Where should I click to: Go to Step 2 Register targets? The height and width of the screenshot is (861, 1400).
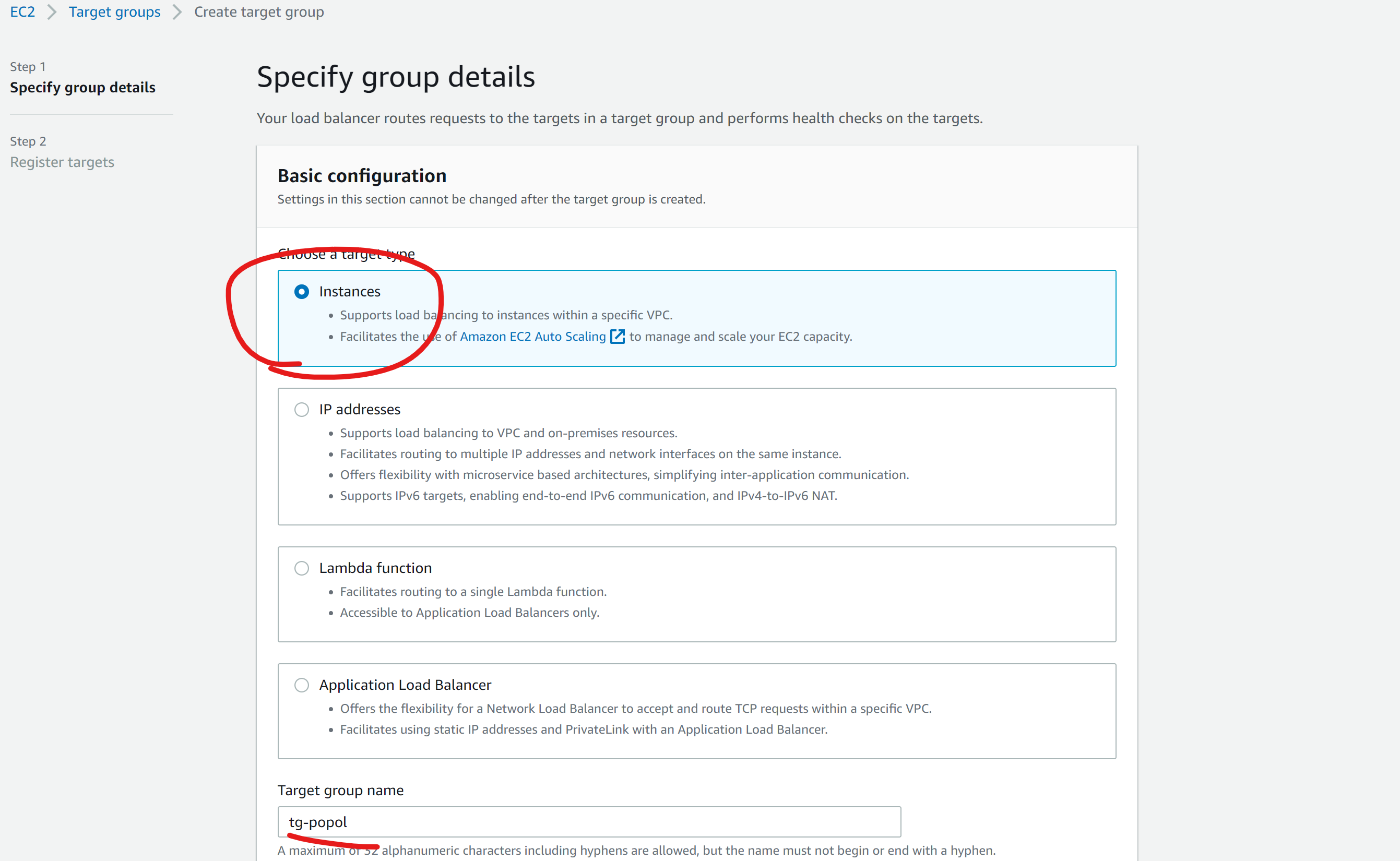coord(62,162)
